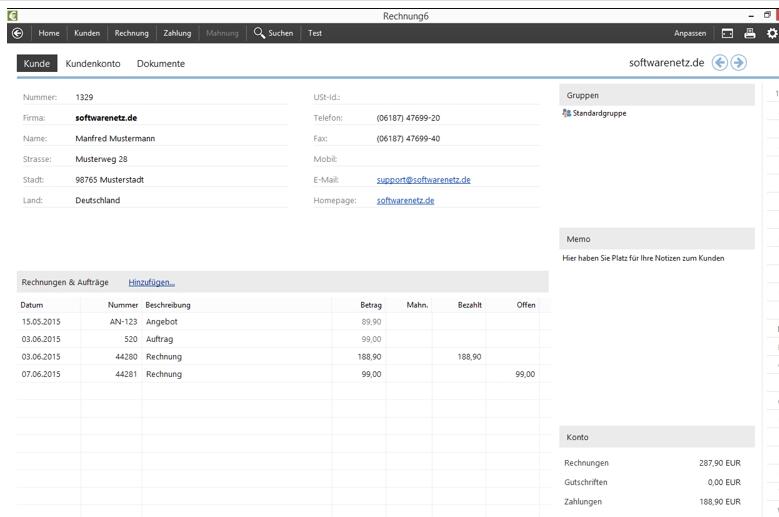Go to next customer arrow
The width and height of the screenshot is (779, 517).
coord(739,63)
